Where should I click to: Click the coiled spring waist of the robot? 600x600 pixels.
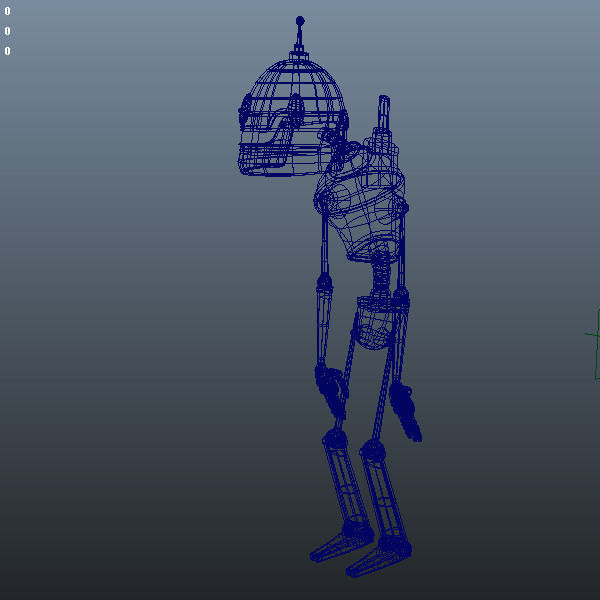coord(380,276)
